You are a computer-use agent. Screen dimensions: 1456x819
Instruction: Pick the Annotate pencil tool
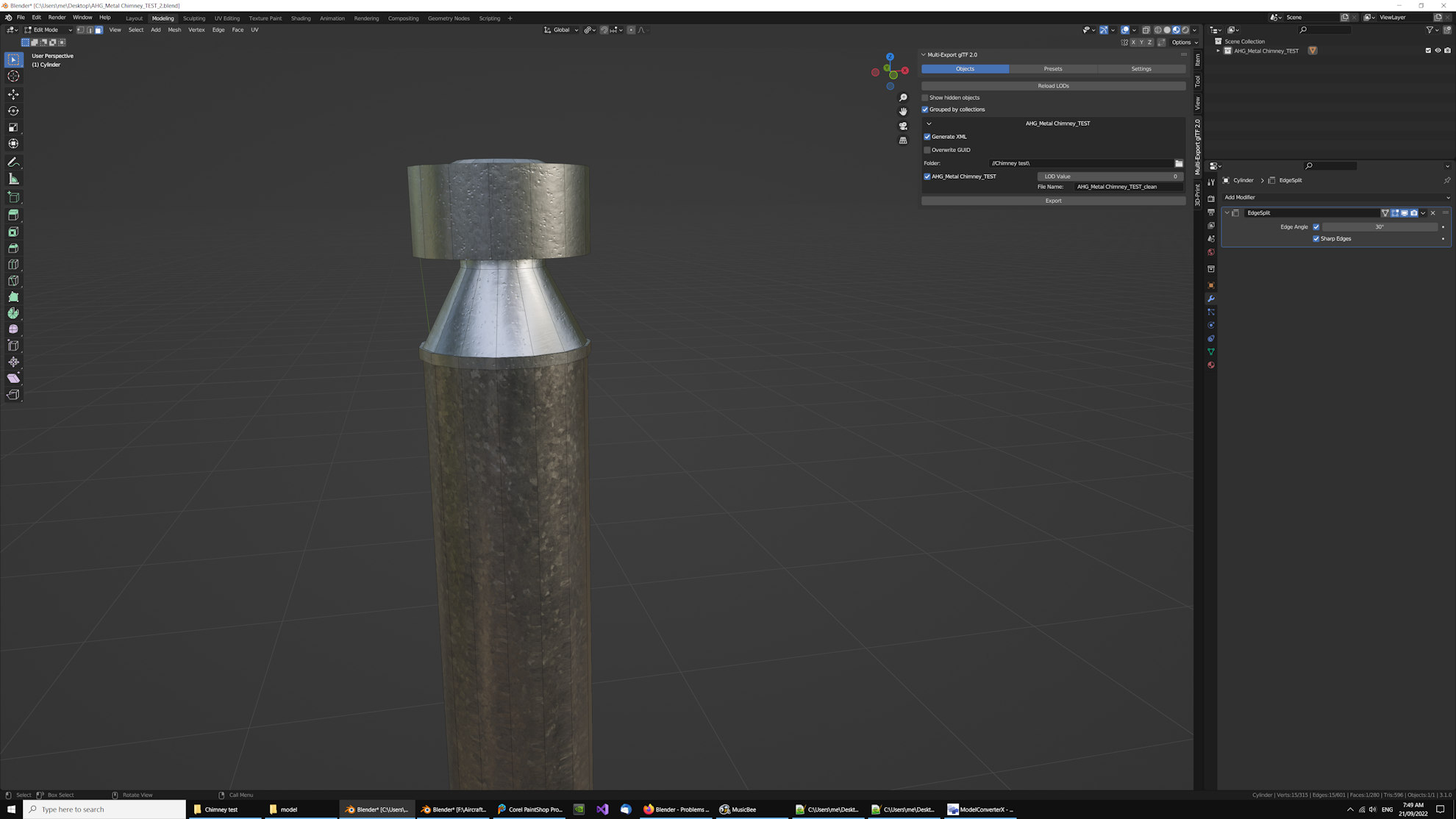pos(13,162)
